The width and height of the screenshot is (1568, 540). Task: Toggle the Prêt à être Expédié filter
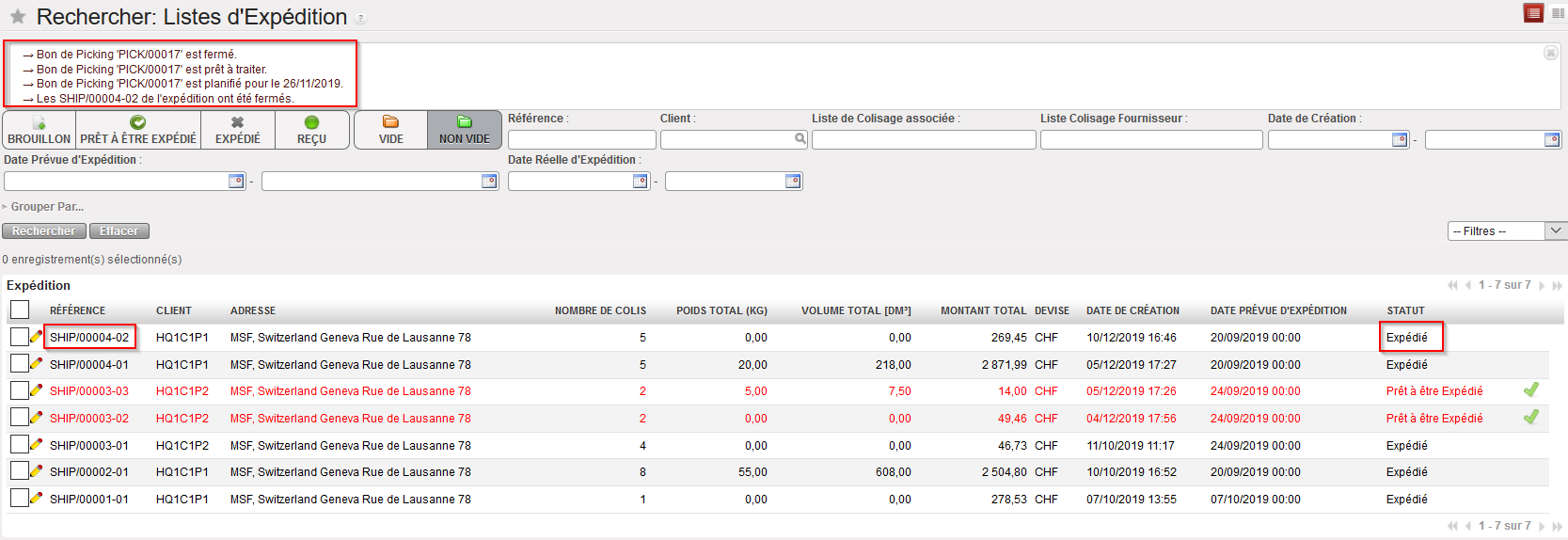138,130
